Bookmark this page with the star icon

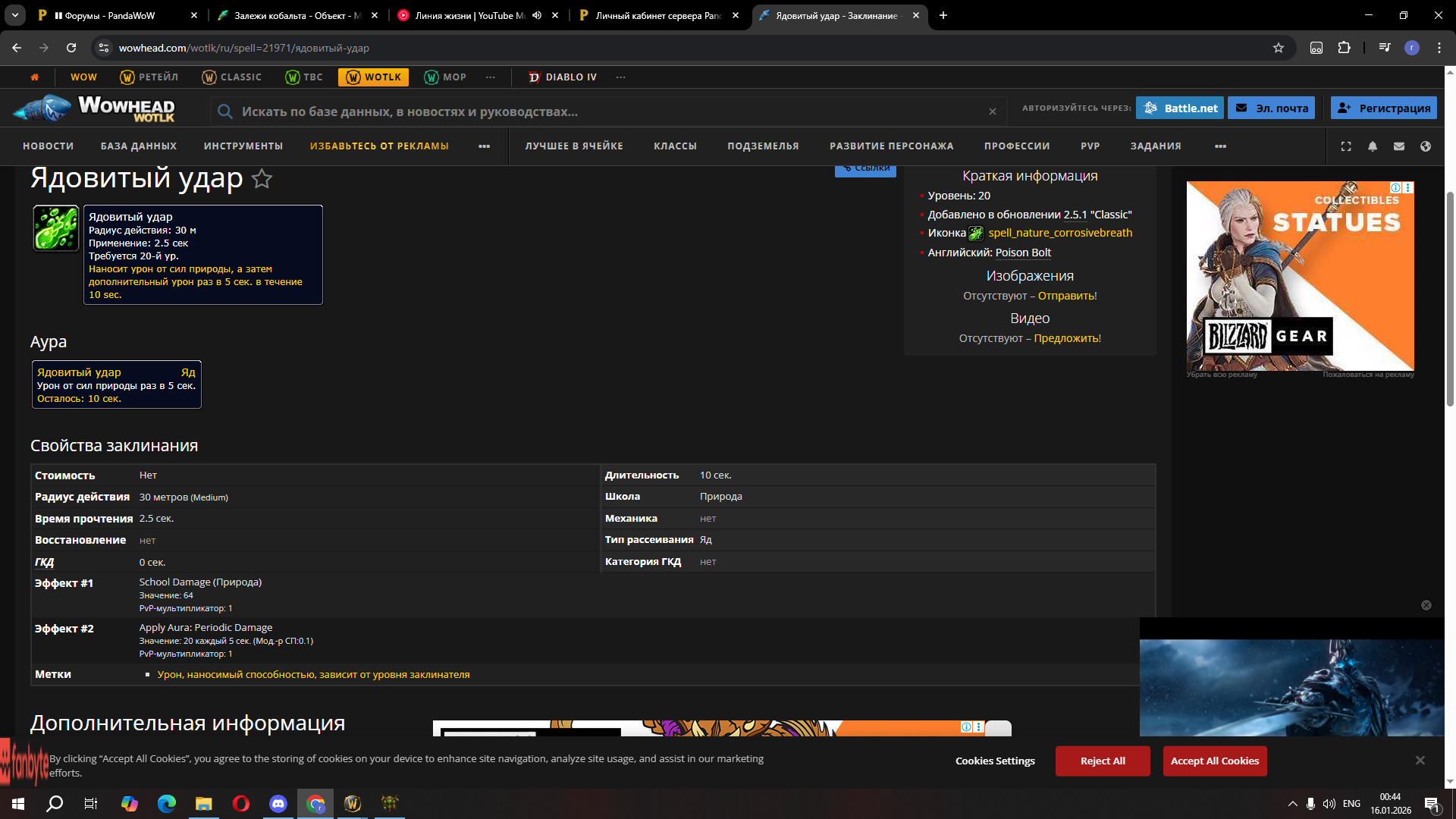(1279, 48)
